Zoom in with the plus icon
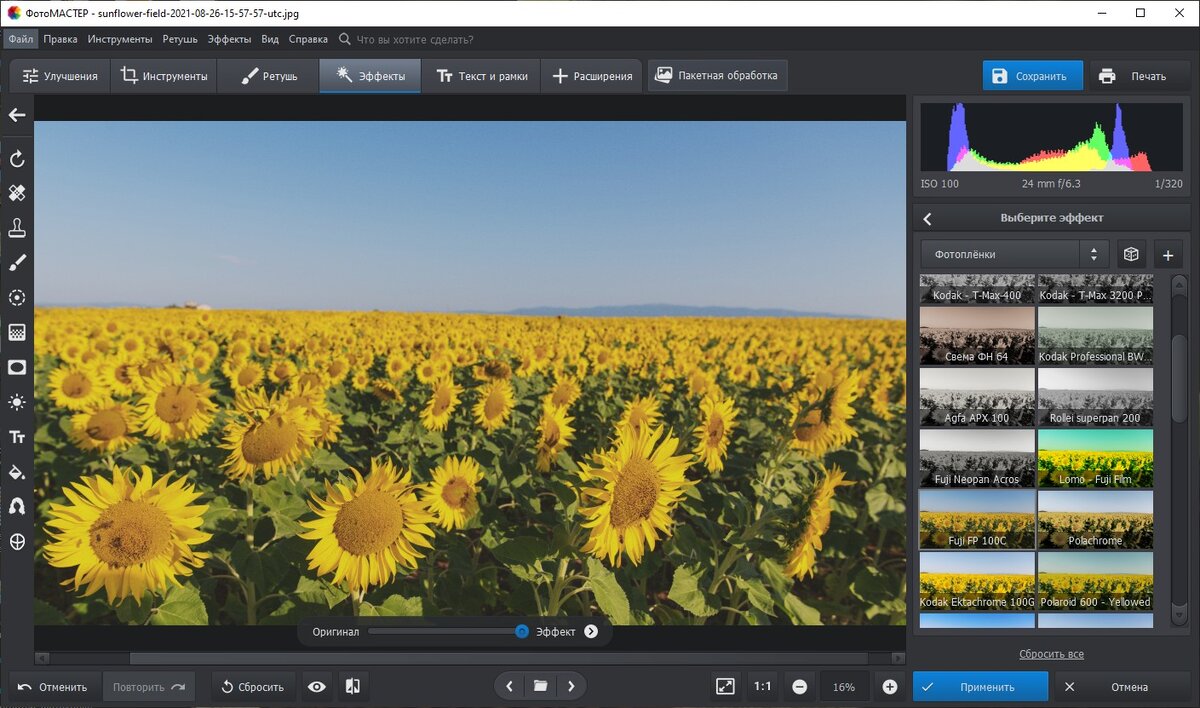 (x=890, y=687)
